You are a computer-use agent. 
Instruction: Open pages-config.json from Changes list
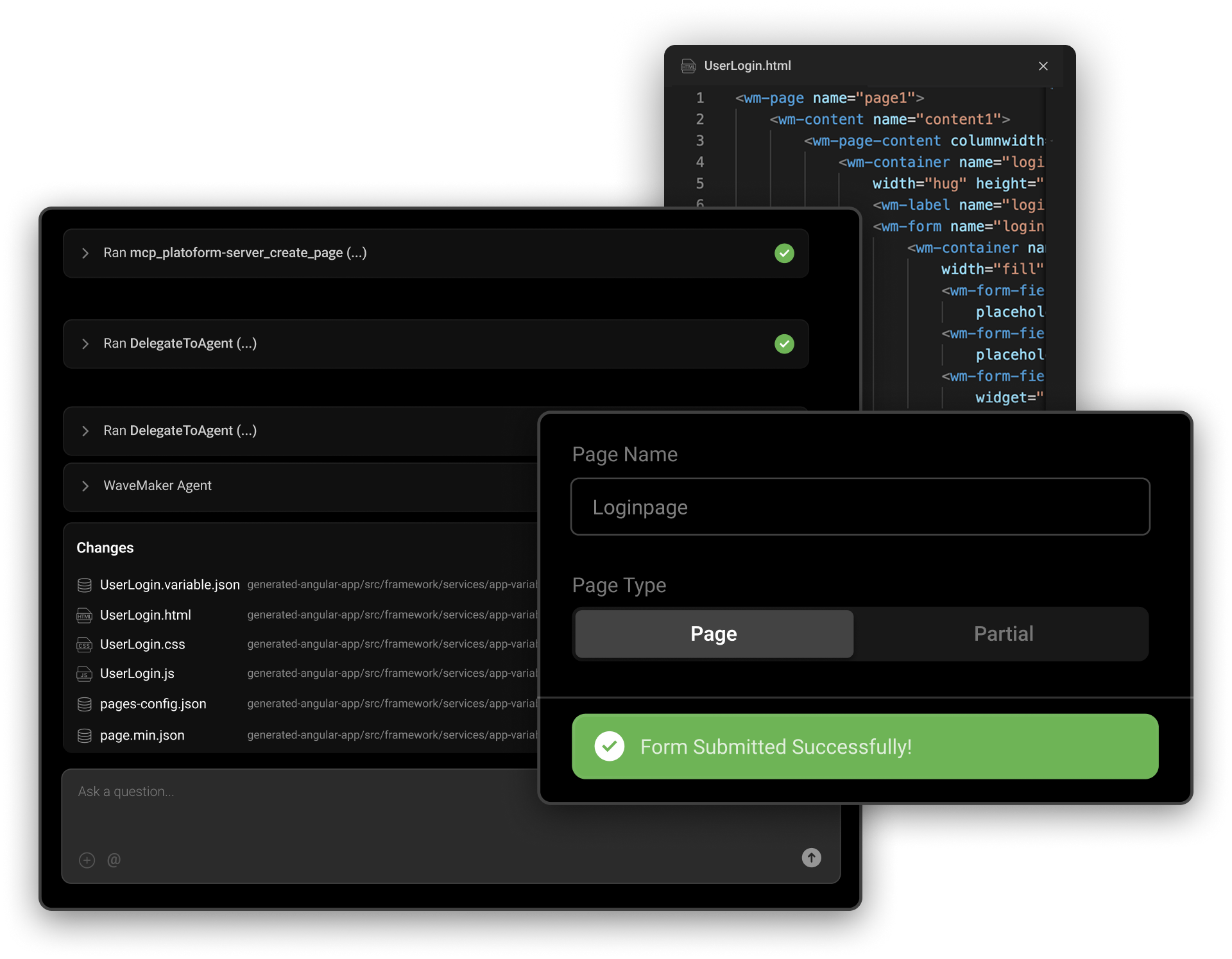point(153,704)
